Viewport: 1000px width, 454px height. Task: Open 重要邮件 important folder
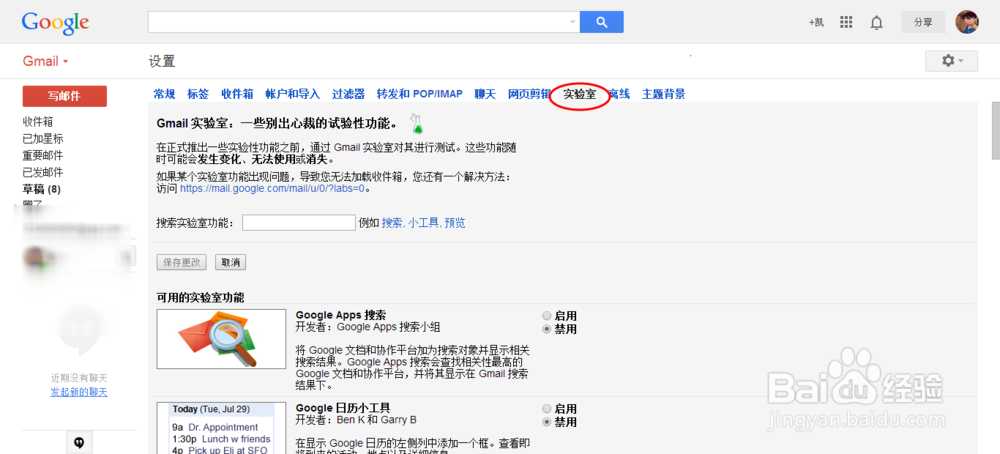coord(43,156)
